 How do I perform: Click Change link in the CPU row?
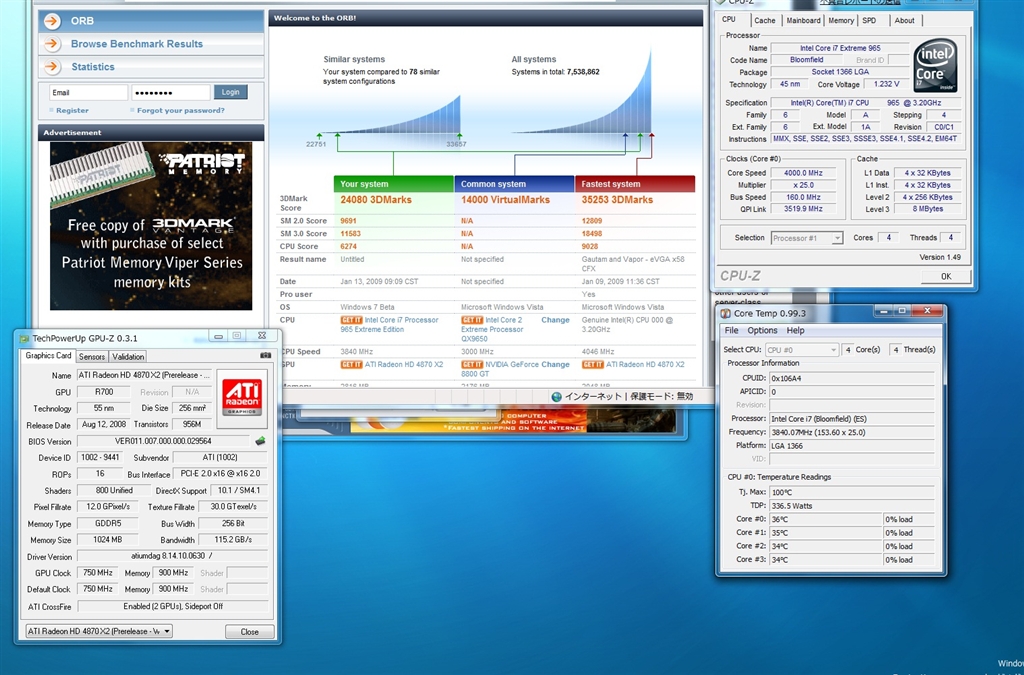click(x=555, y=320)
